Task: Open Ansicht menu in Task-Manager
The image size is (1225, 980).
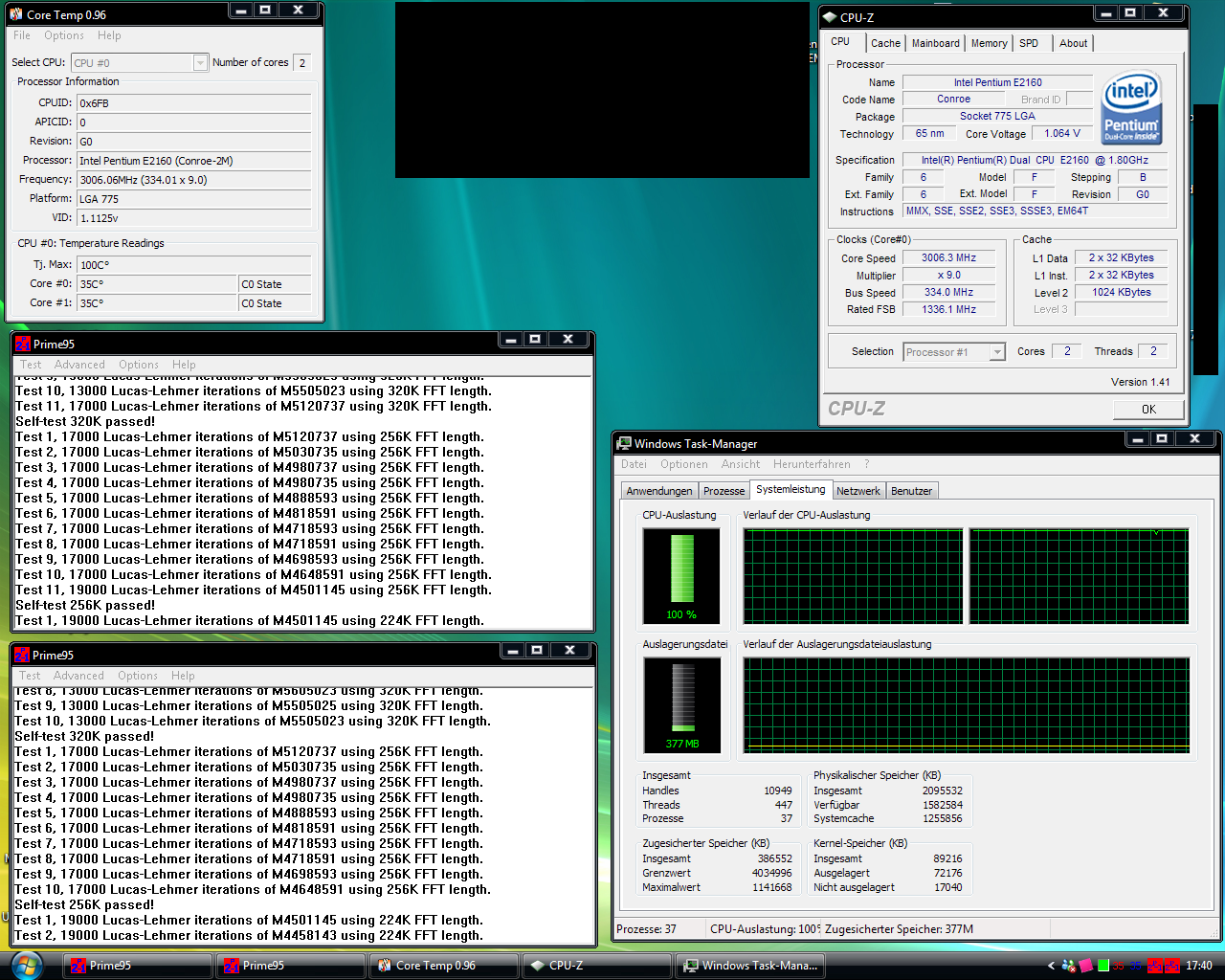Action: [741, 464]
